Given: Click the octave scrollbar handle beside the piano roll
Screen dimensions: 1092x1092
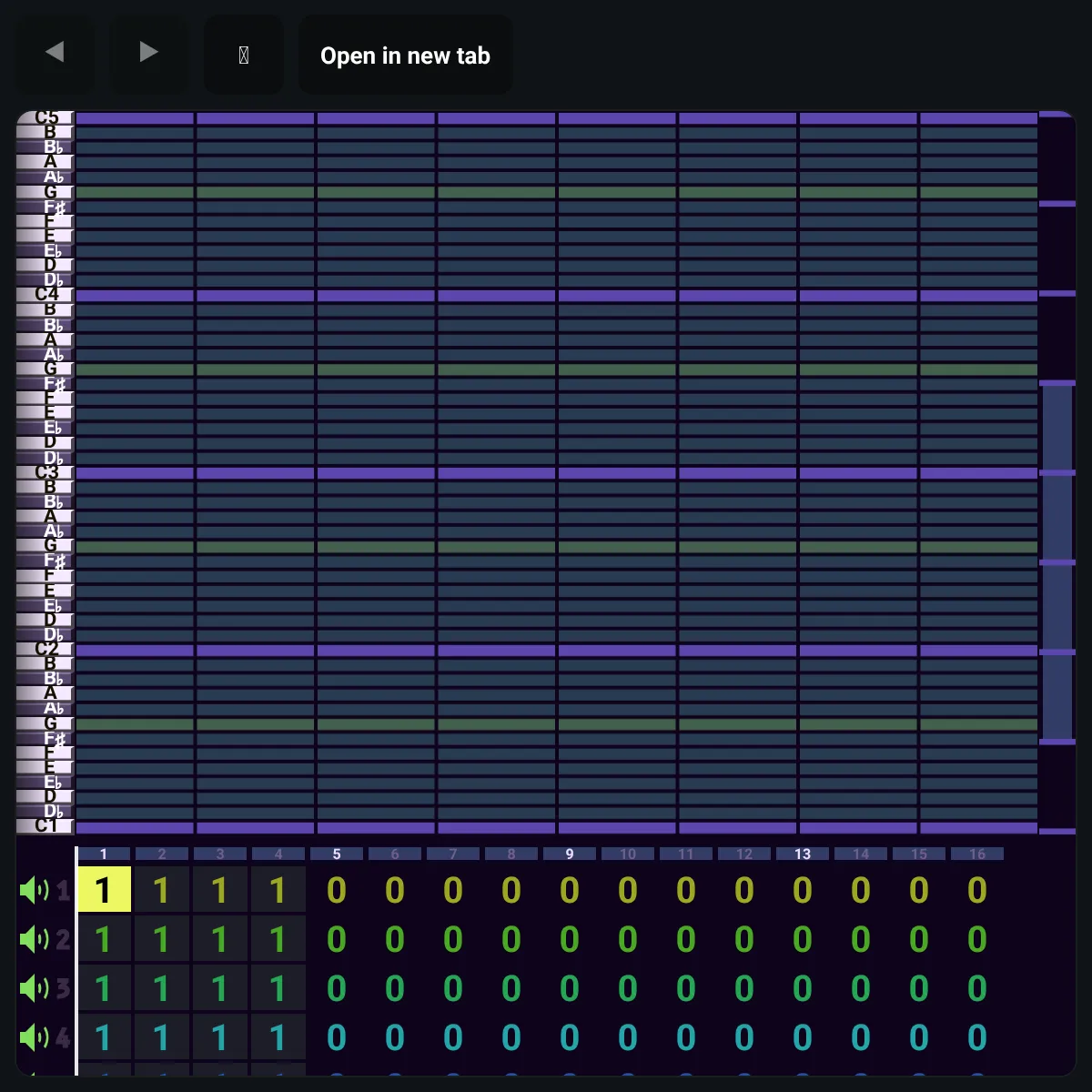Looking at the screenshot, I should coord(1057,561).
